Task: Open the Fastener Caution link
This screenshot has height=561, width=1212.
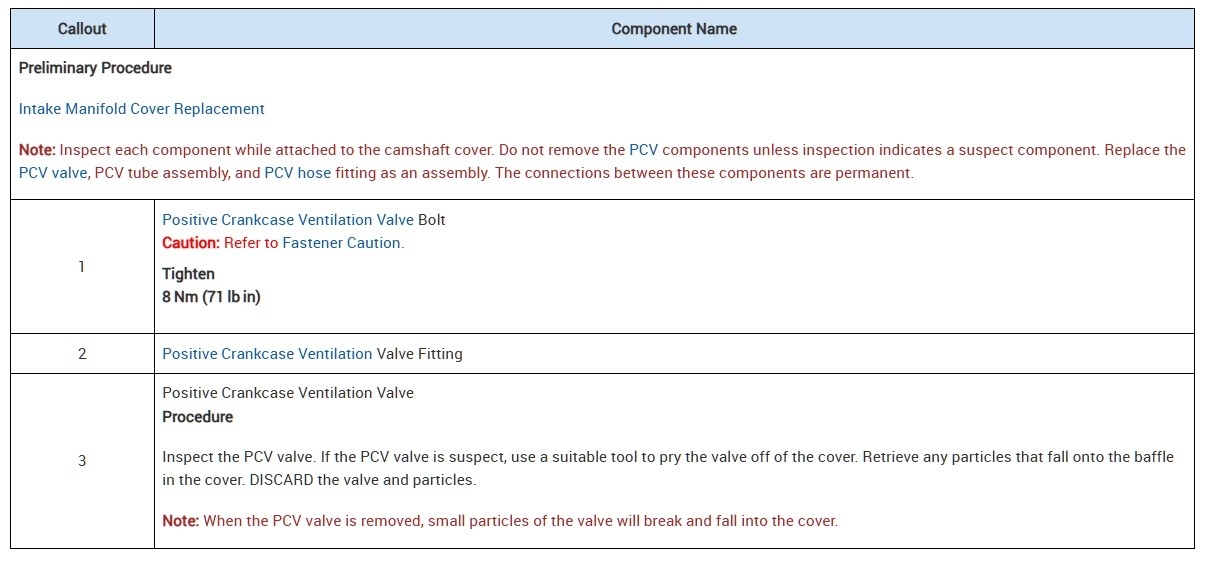Action: (x=342, y=243)
